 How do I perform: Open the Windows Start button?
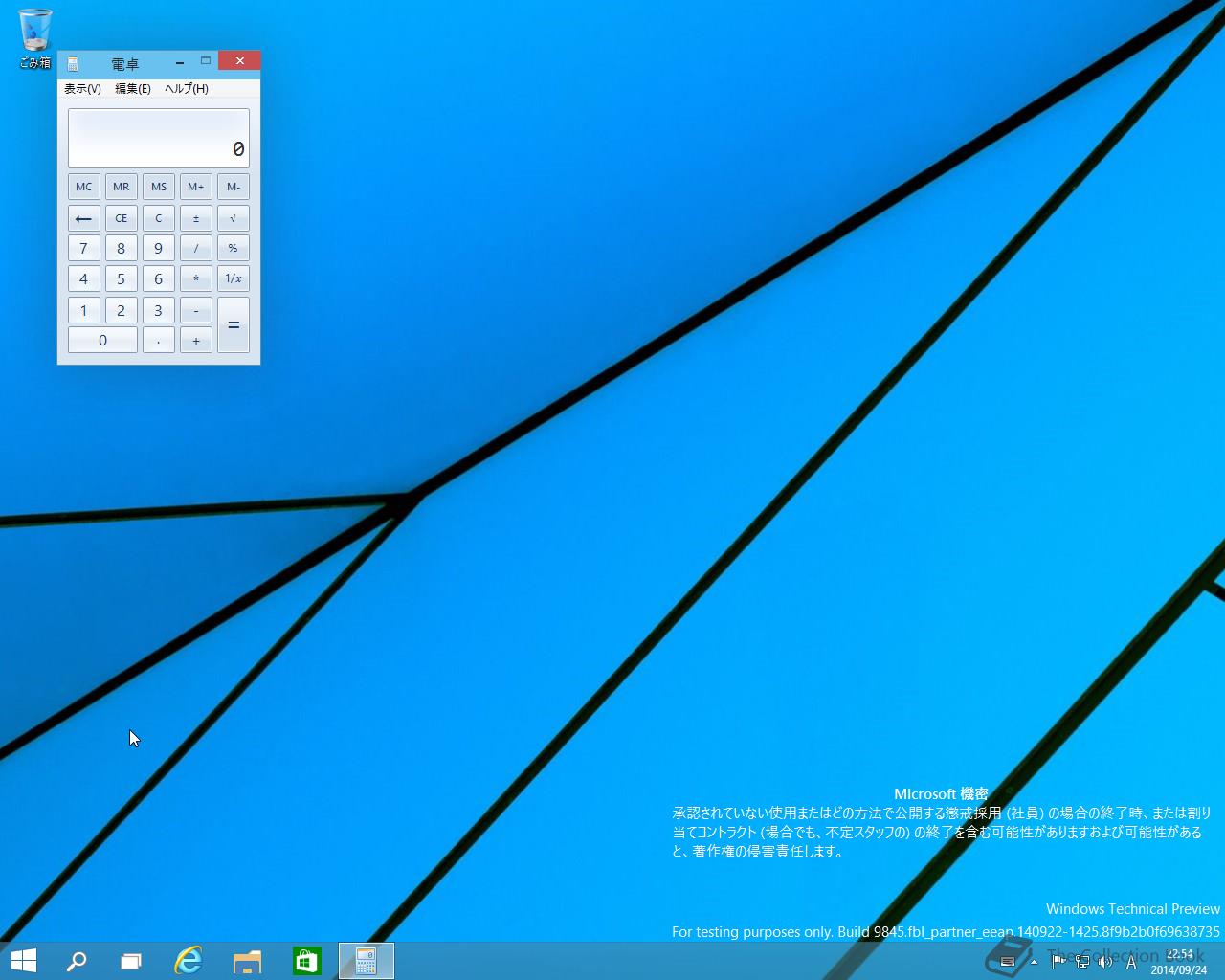coord(23,961)
